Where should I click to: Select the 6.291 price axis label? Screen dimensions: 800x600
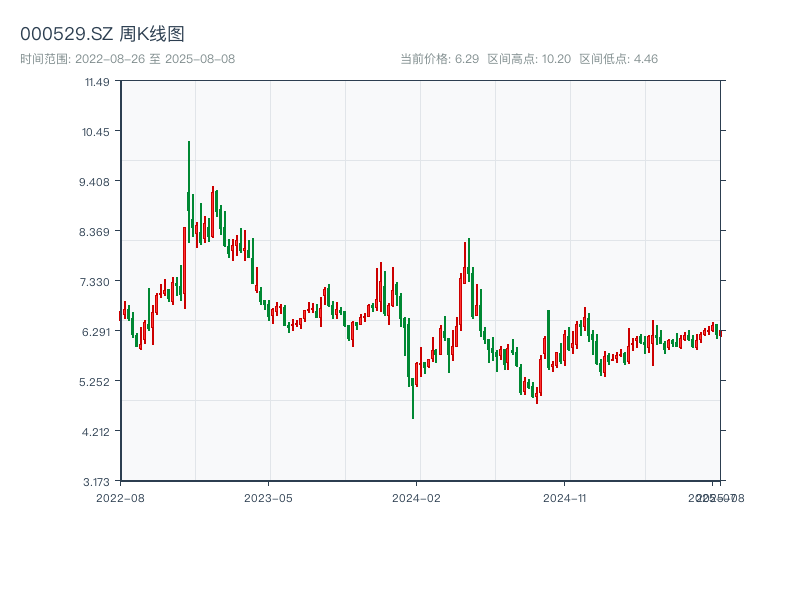96,331
